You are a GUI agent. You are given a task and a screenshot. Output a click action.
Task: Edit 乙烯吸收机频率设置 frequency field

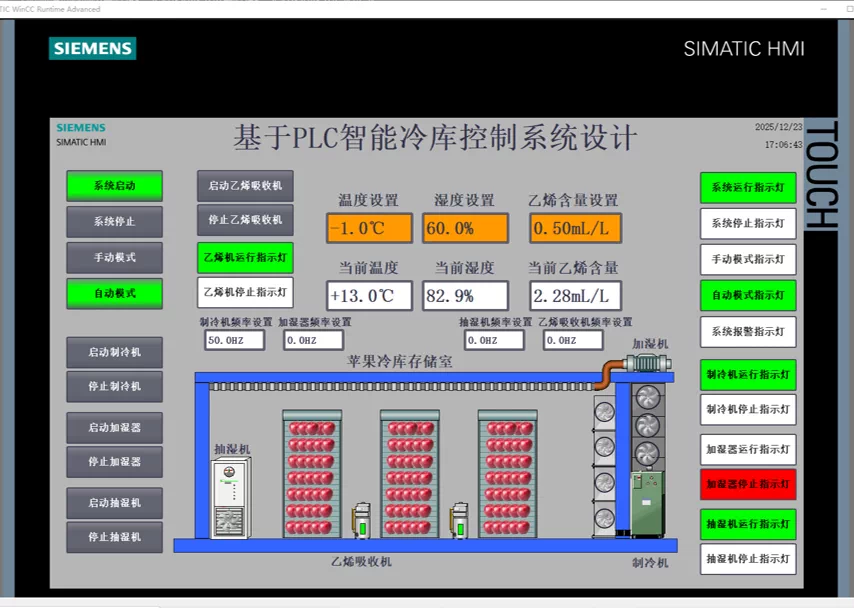click(574, 341)
